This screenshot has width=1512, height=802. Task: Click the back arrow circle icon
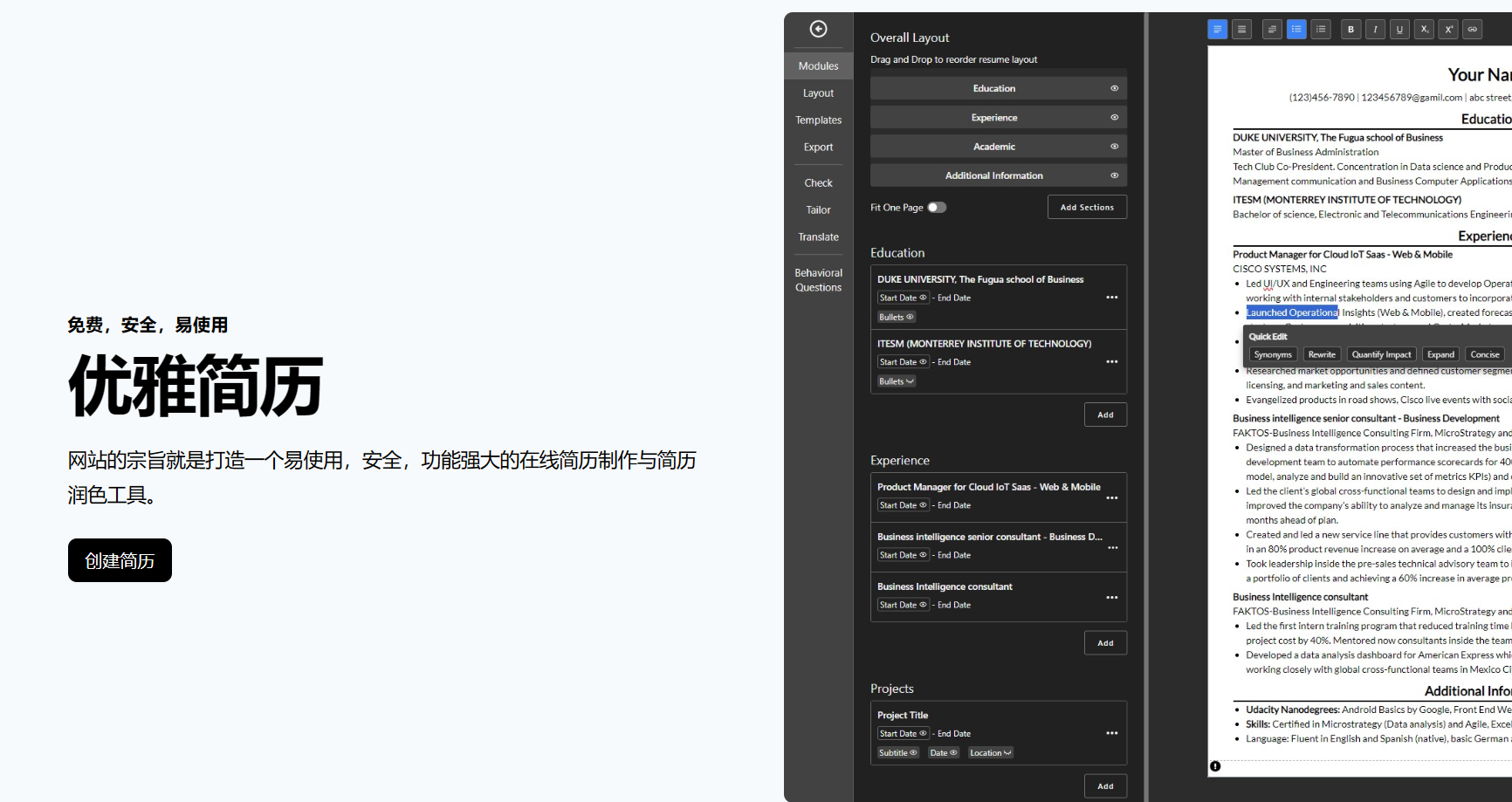click(x=818, y=29)
